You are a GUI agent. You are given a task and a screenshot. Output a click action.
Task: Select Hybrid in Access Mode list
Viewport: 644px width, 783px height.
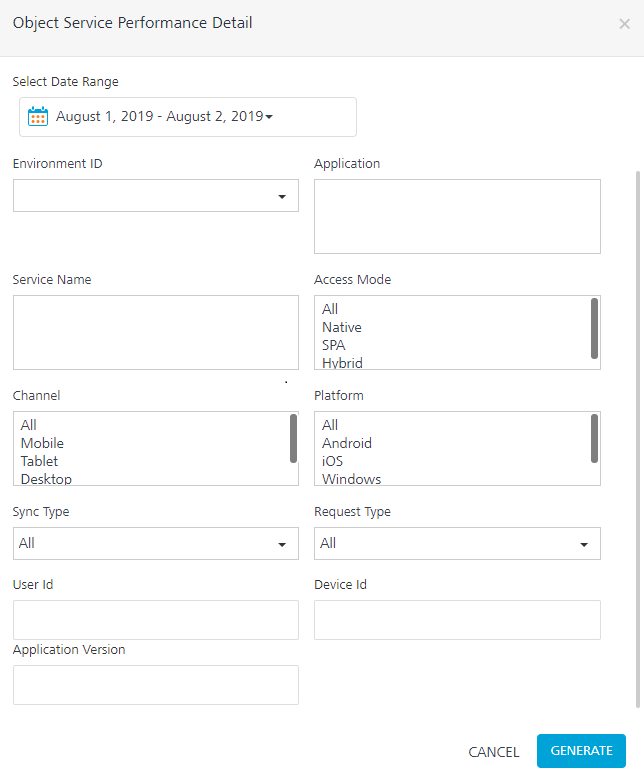[342, 363]
